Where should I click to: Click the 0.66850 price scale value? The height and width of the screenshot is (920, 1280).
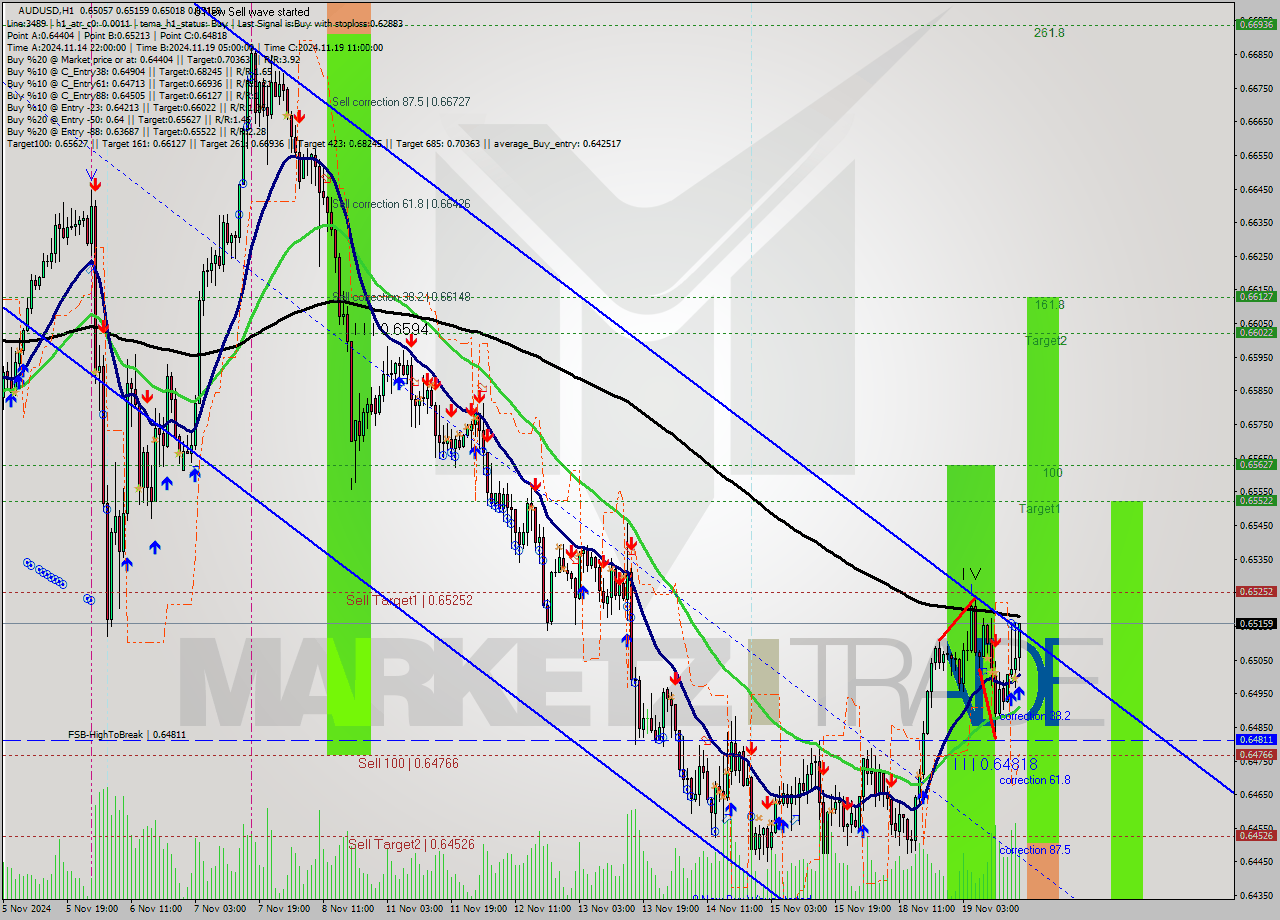[1255, 55]
